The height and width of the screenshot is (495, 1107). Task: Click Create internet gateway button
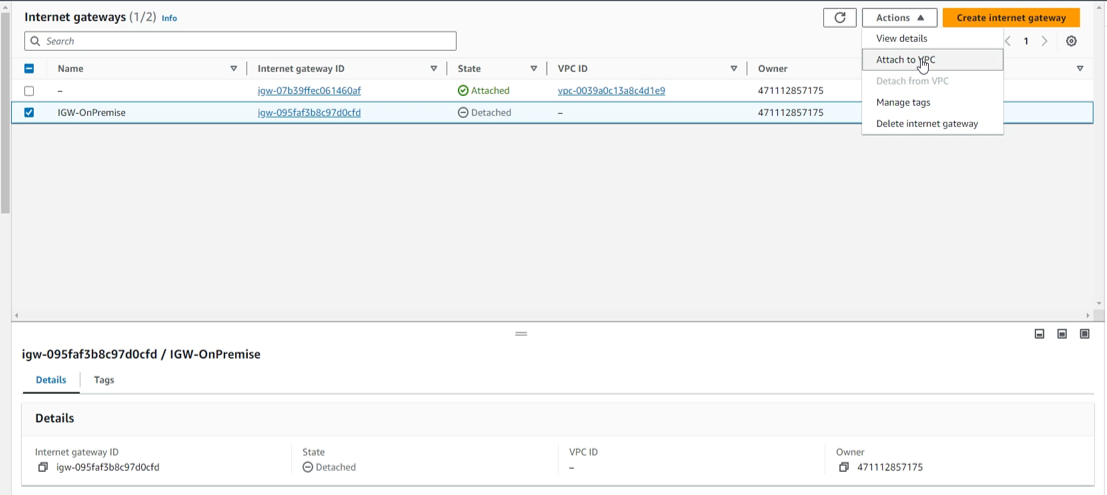tap(1011, 18)
